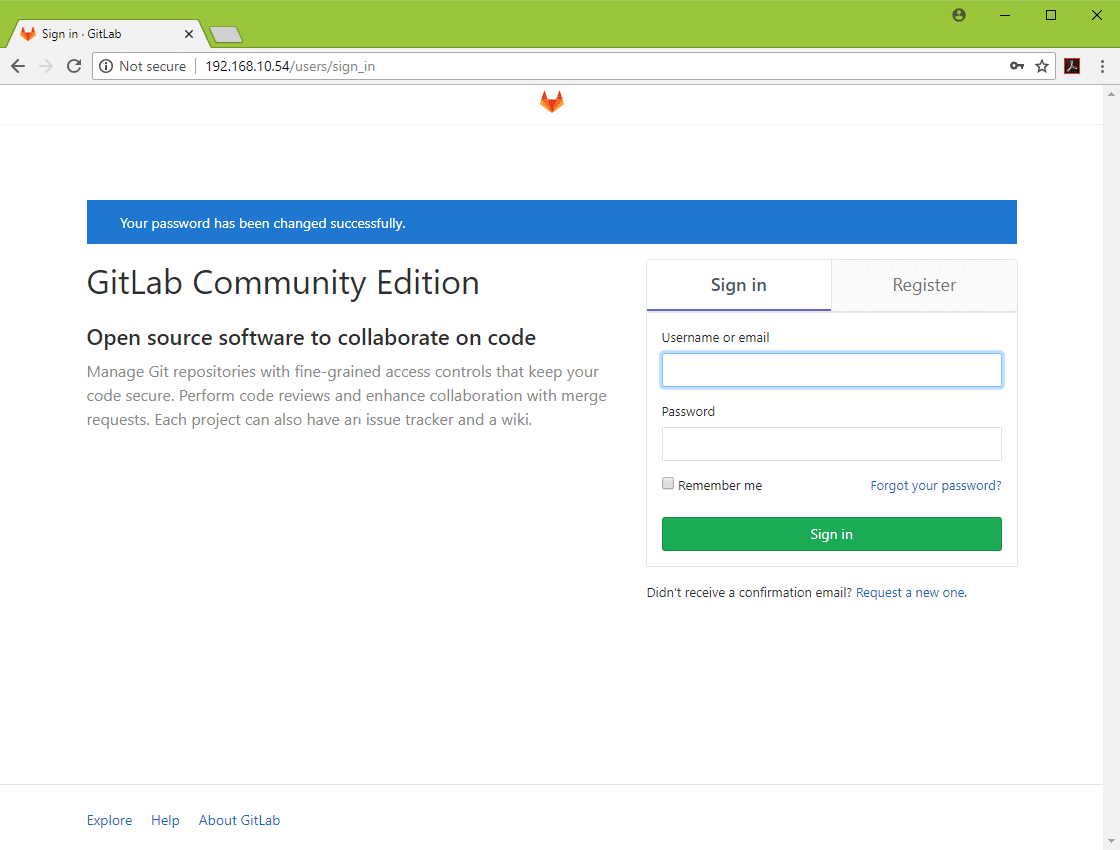Reload the page with the refresh icon
Viewport: 1120px width, 850px height.
click(x=74, y=66)
